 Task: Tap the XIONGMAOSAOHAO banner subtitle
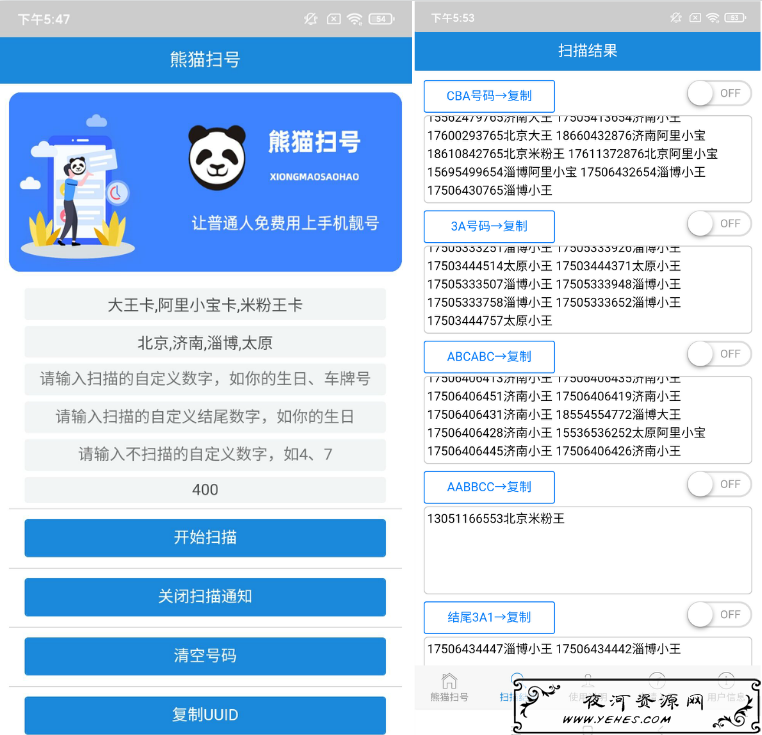[314, 177]
